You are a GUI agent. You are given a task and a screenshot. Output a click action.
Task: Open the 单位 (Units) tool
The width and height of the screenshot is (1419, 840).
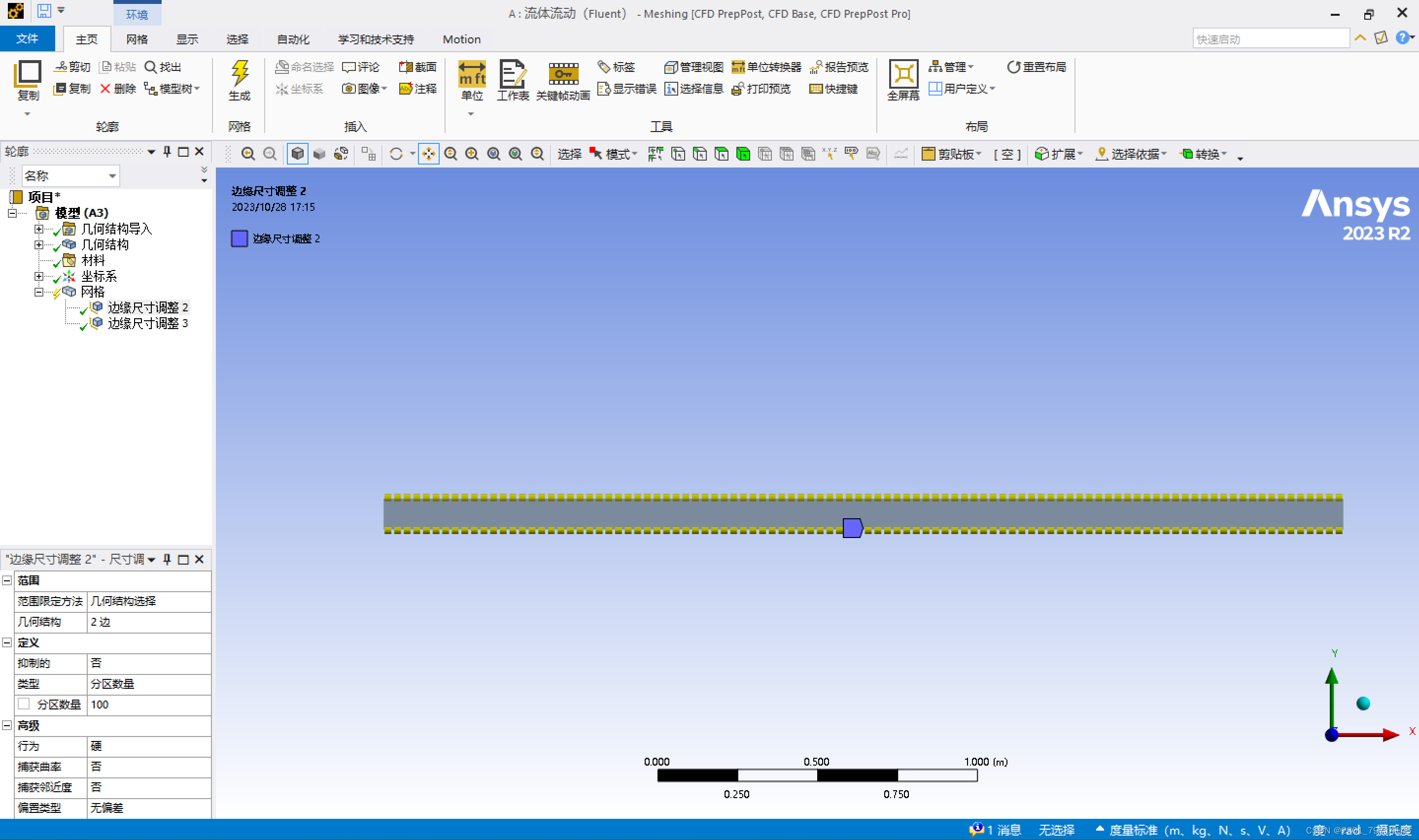click(x=471, y=75)
